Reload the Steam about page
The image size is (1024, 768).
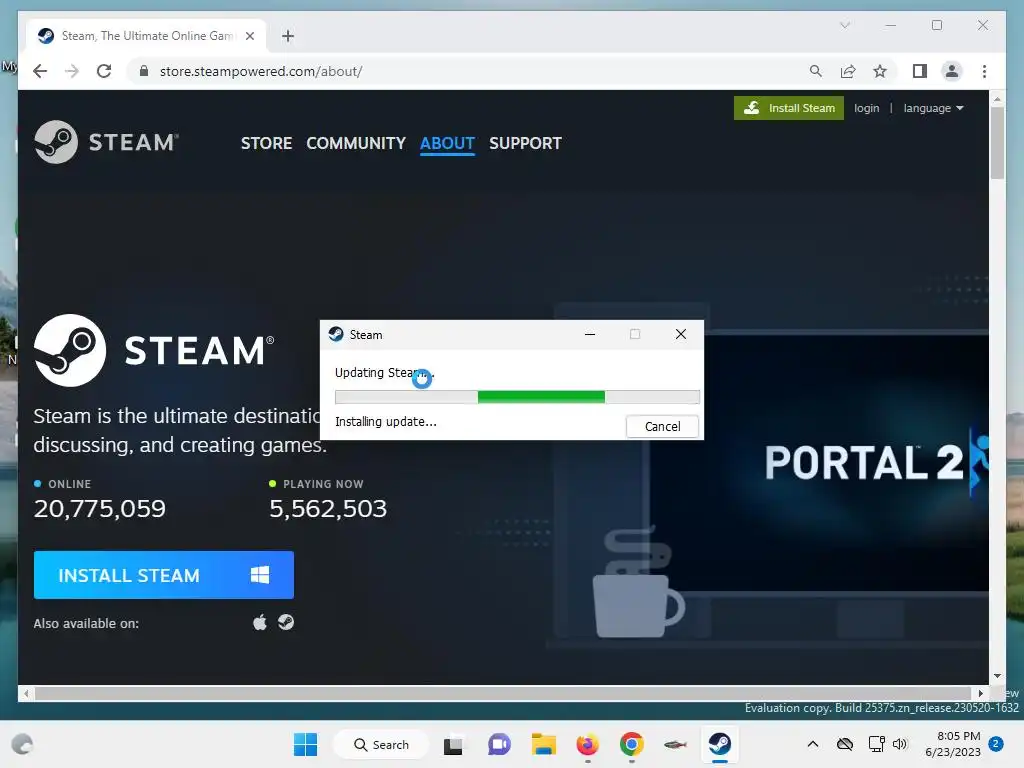[x=104, y=71]
